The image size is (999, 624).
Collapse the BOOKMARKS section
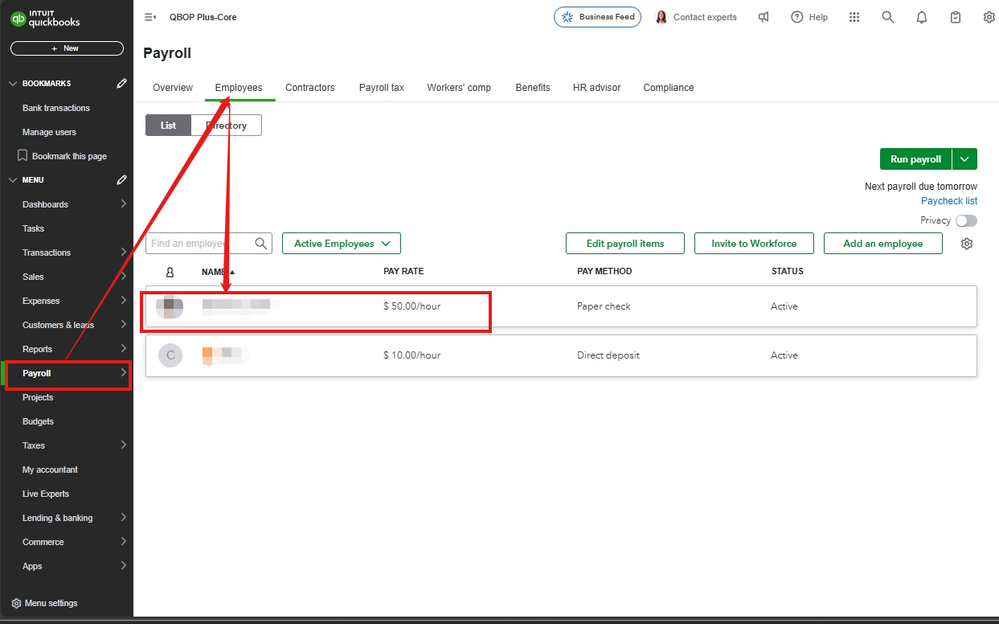(13, 83)
